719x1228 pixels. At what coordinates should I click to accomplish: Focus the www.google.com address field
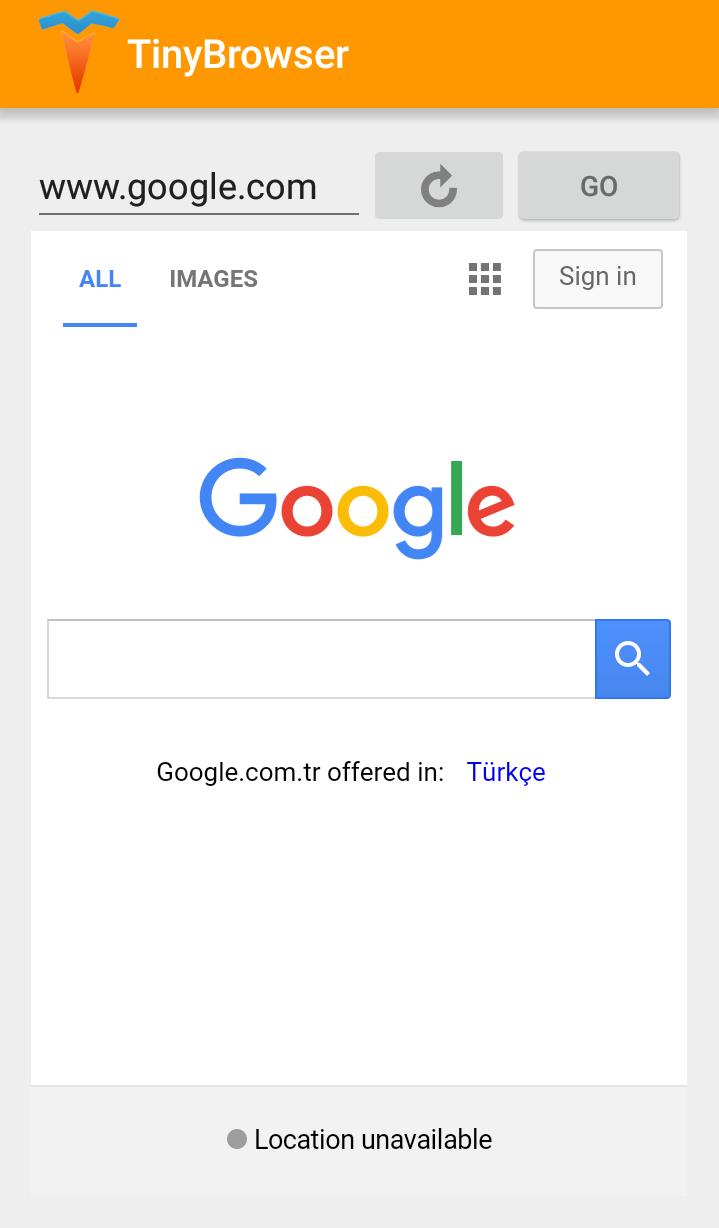(199, 187)
